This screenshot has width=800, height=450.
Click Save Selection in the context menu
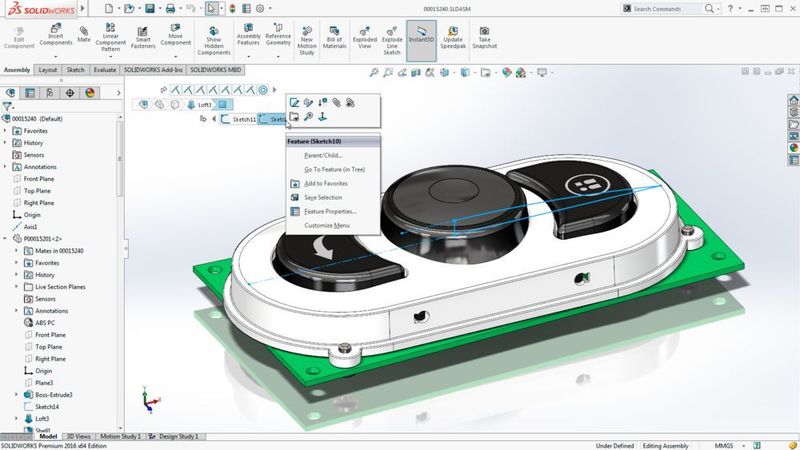point(333,197)
